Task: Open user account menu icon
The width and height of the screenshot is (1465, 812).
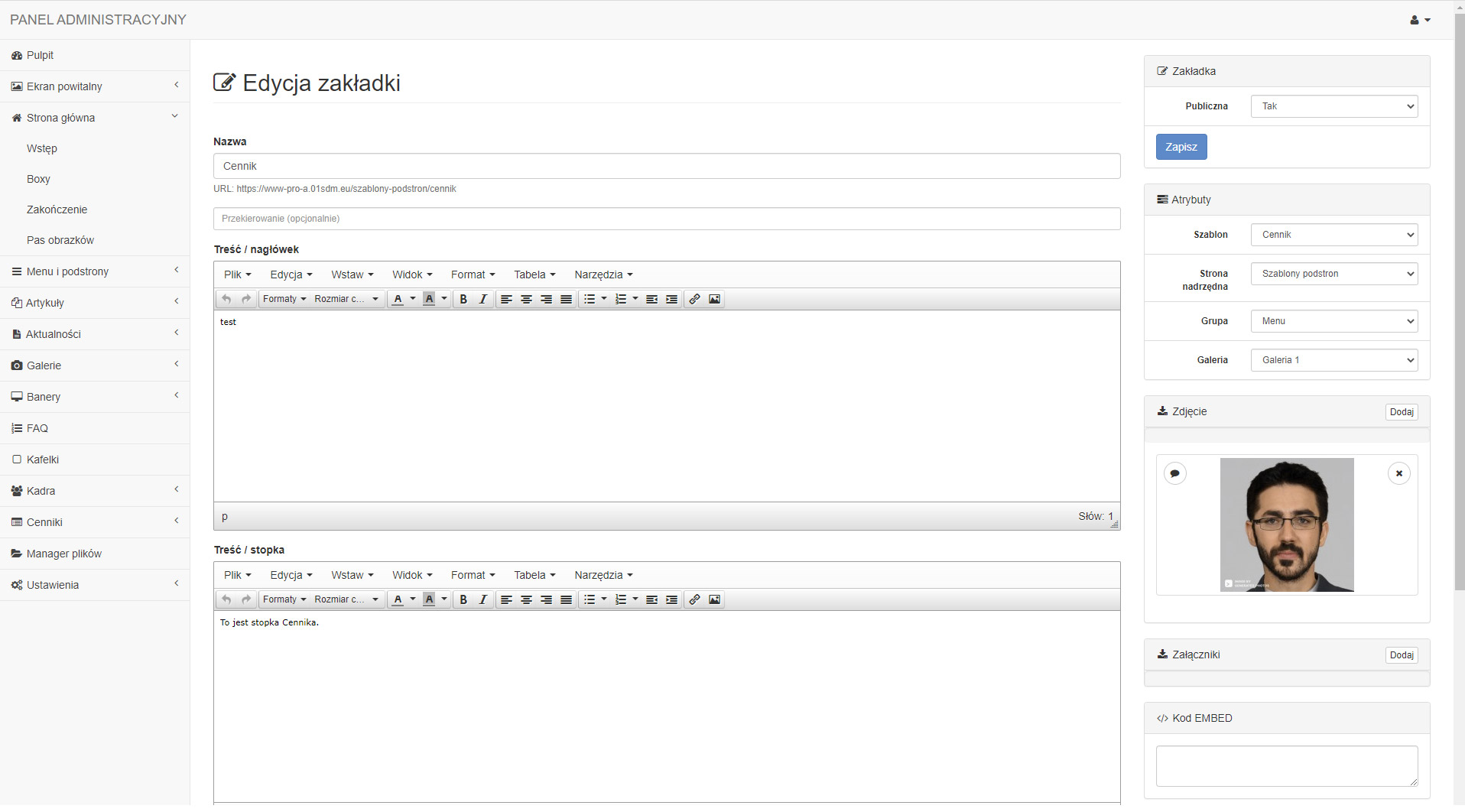Action: coord(1419,20)
